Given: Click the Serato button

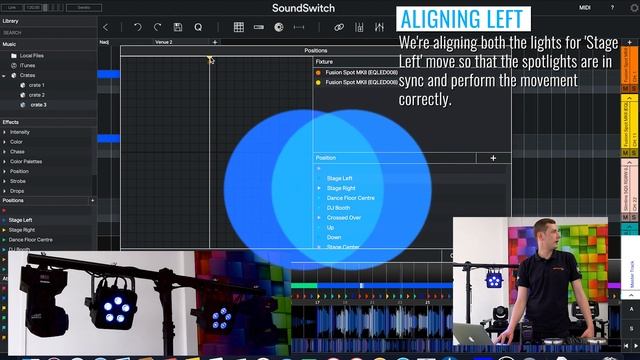Looking at the screenshot, I should click(x=84, y=7).
